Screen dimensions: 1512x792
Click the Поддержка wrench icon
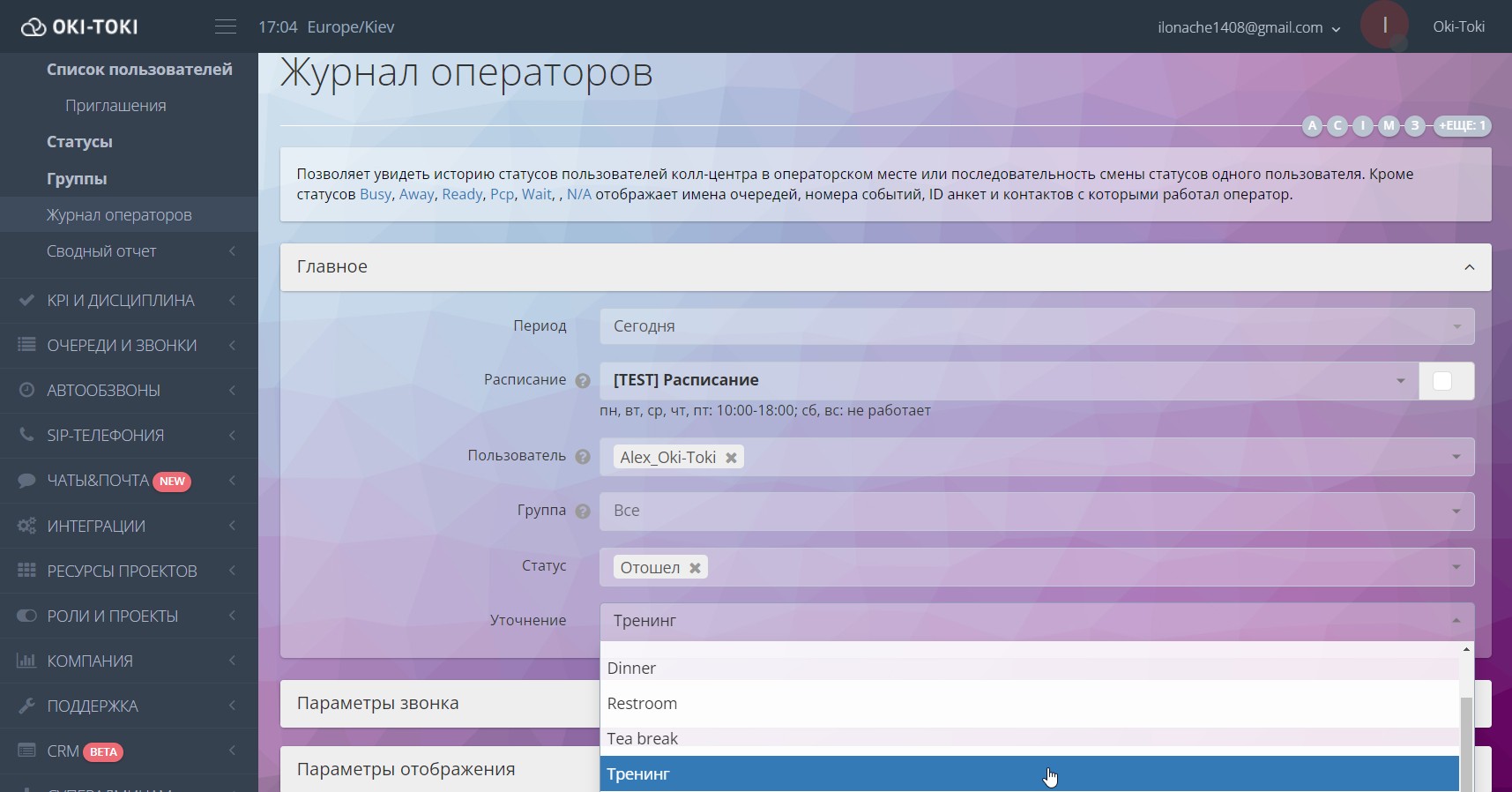click(26, 706)
